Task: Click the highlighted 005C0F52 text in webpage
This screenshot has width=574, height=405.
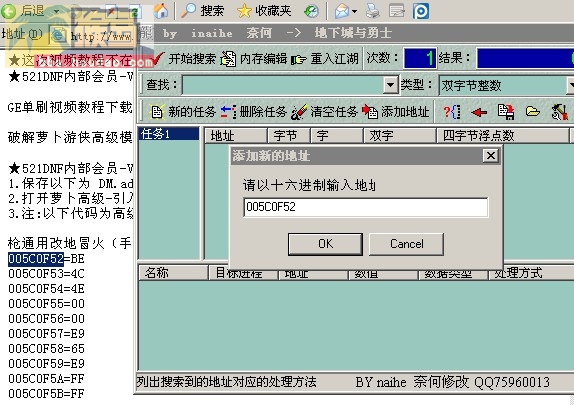Action: tap(36, 259)
